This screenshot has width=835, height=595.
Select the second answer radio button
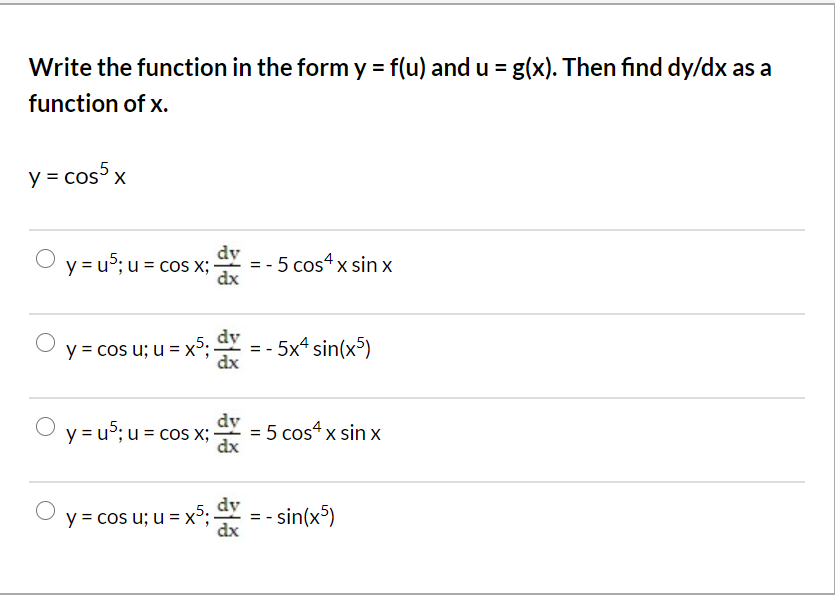45,341
